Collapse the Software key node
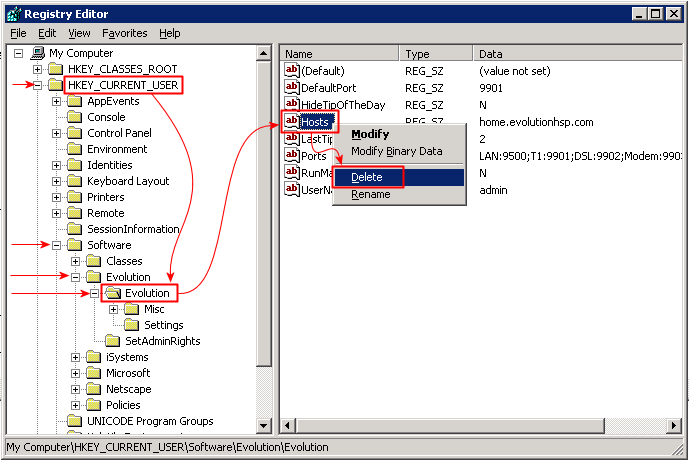 point(57,245)
